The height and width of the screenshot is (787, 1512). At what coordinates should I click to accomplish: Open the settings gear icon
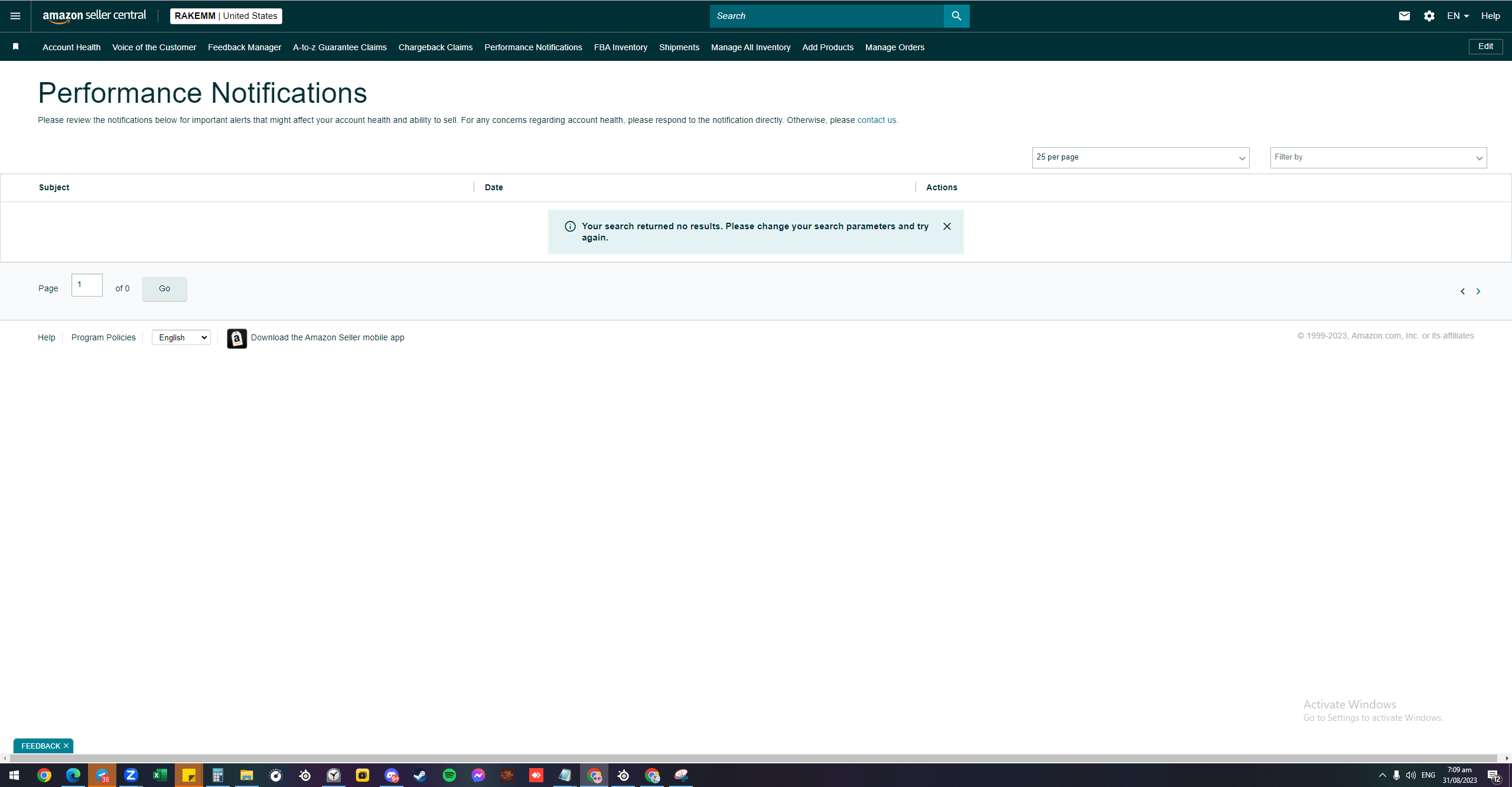tap(1429, 16)
